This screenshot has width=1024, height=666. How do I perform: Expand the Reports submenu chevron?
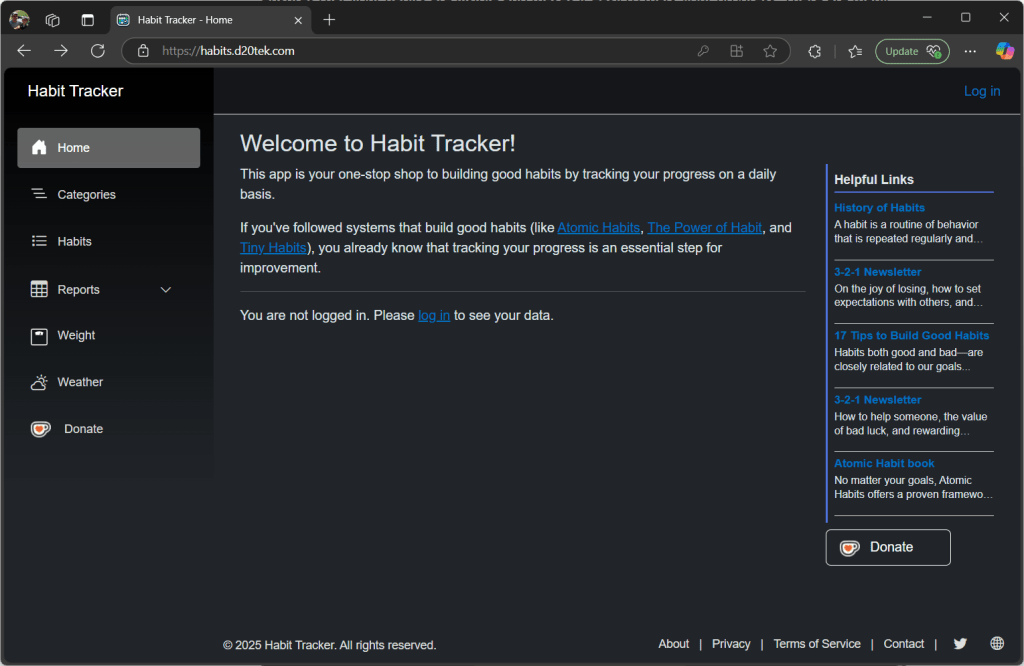click(166, 290)
